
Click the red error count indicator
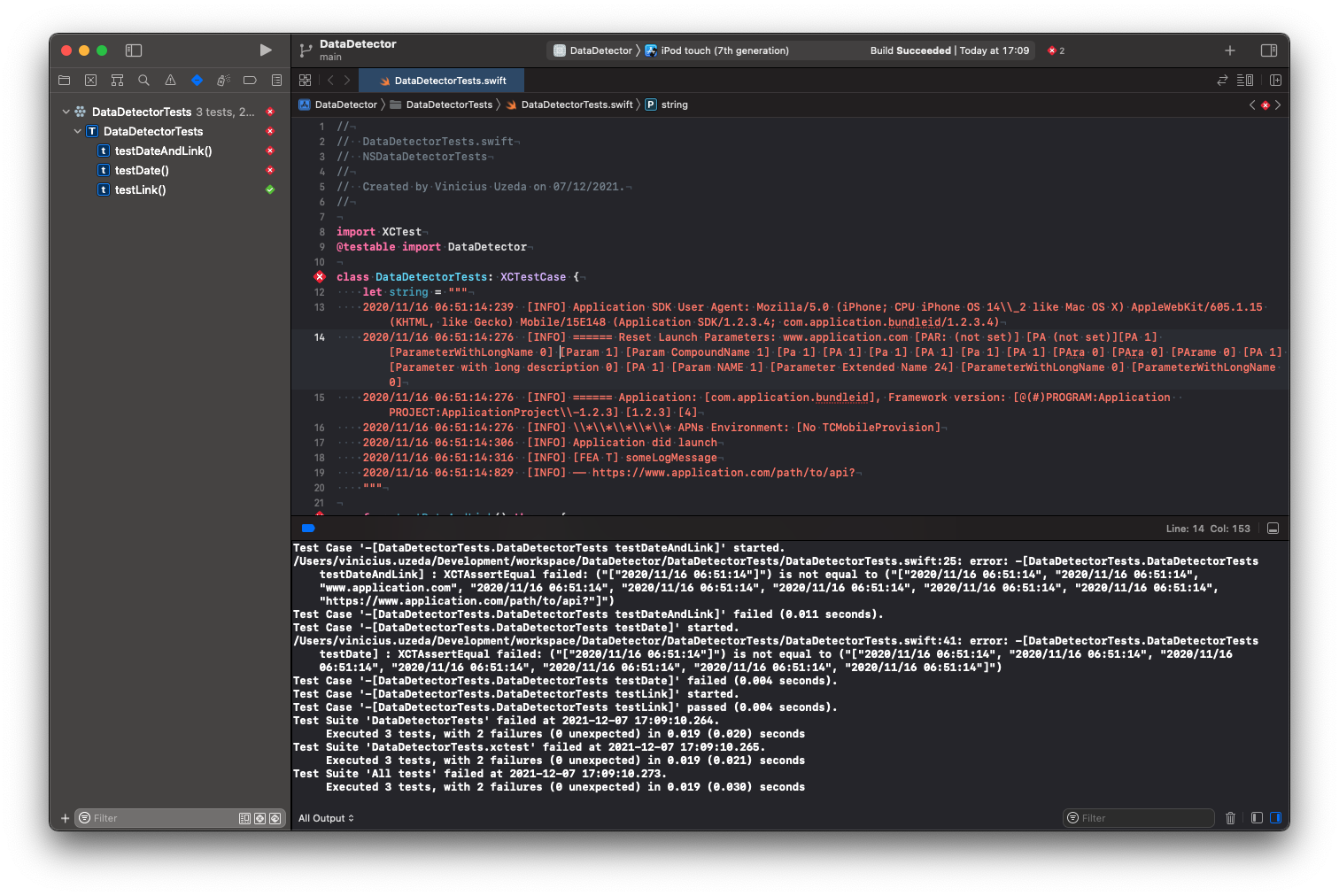pos(1056,50)
